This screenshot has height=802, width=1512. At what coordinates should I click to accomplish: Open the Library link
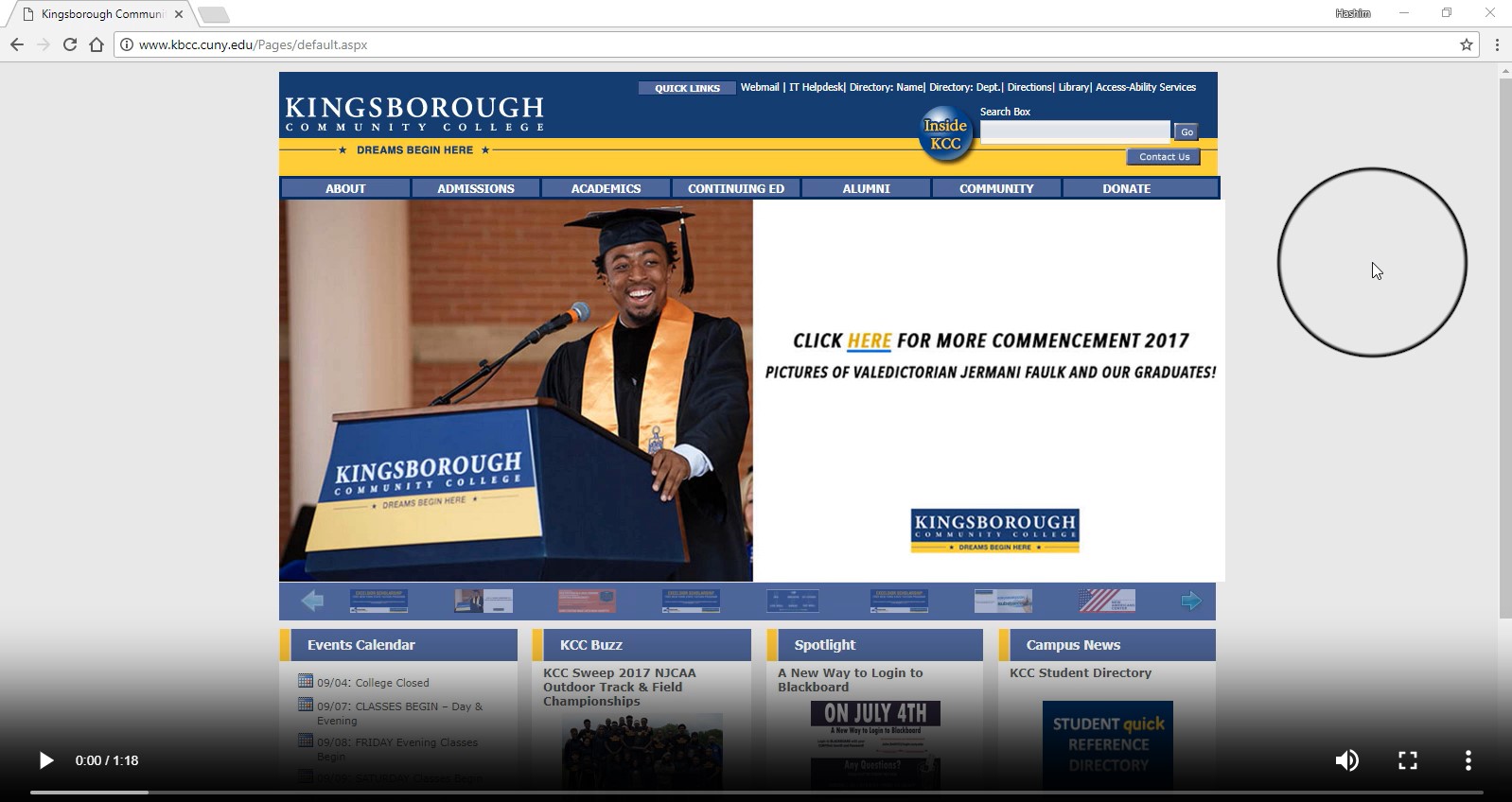tap(1073, 87)
